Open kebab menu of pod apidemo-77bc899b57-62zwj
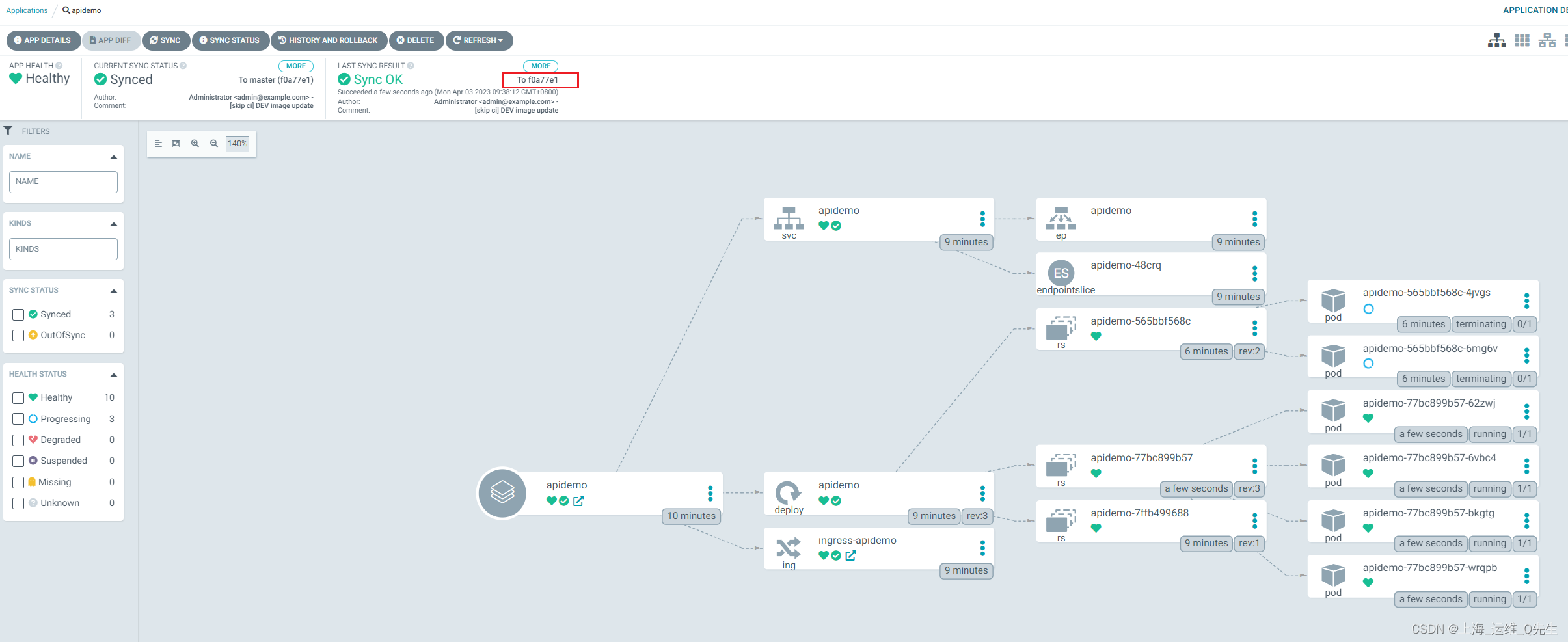1568x642 pixels. coord(1526,411)
